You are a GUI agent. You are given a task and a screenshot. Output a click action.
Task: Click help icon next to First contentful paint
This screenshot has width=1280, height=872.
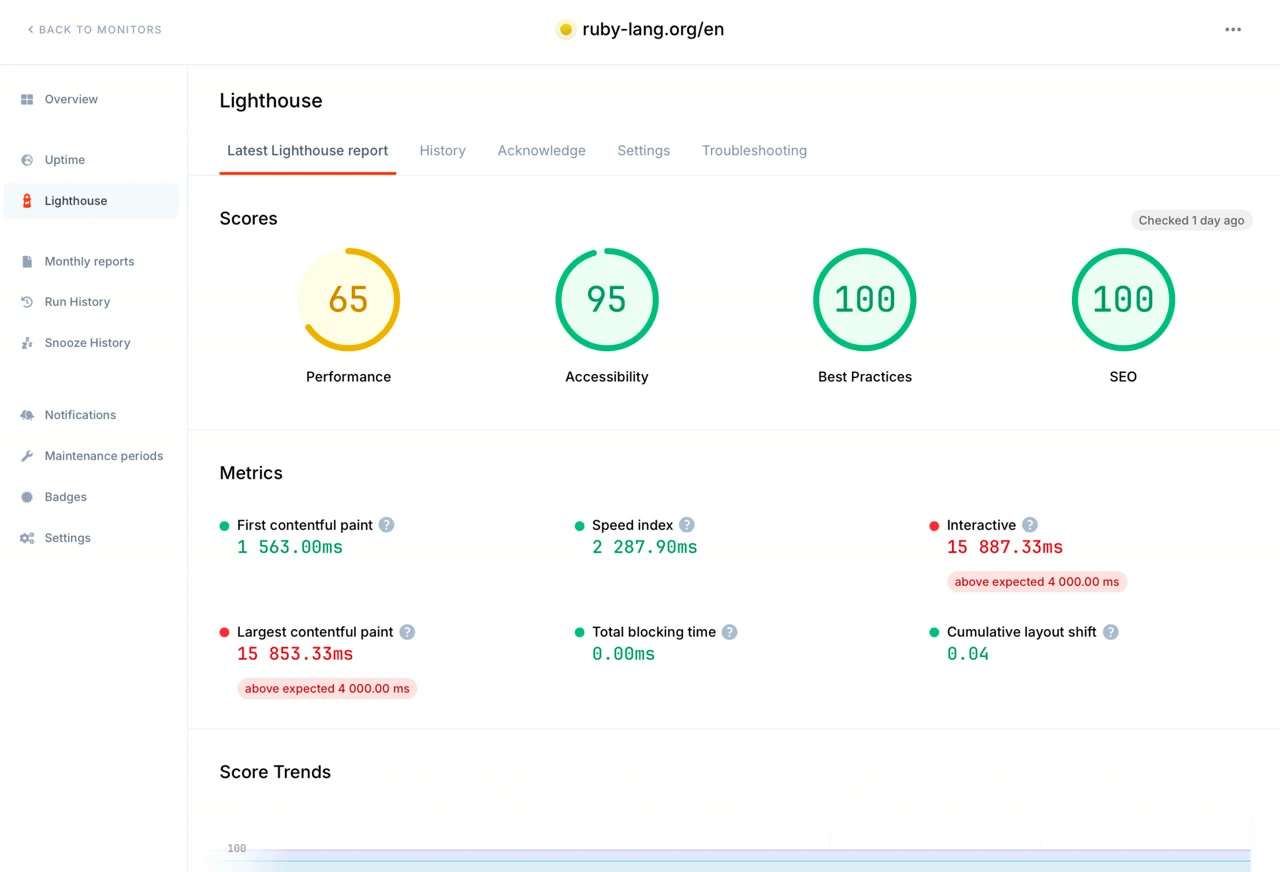coord(386,525)
